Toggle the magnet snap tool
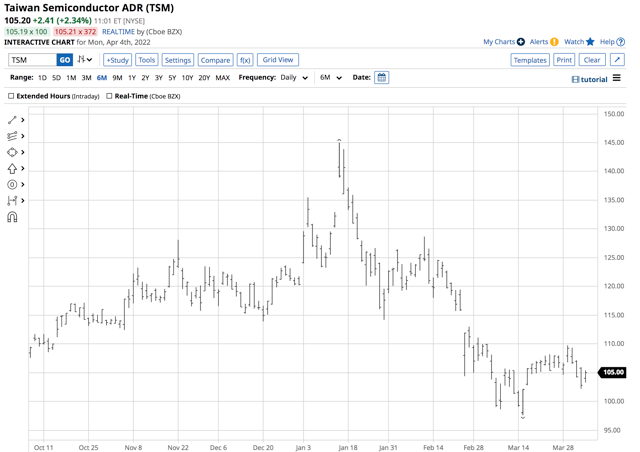This screenshot has width=640, height=452. [x=12, y=217]
